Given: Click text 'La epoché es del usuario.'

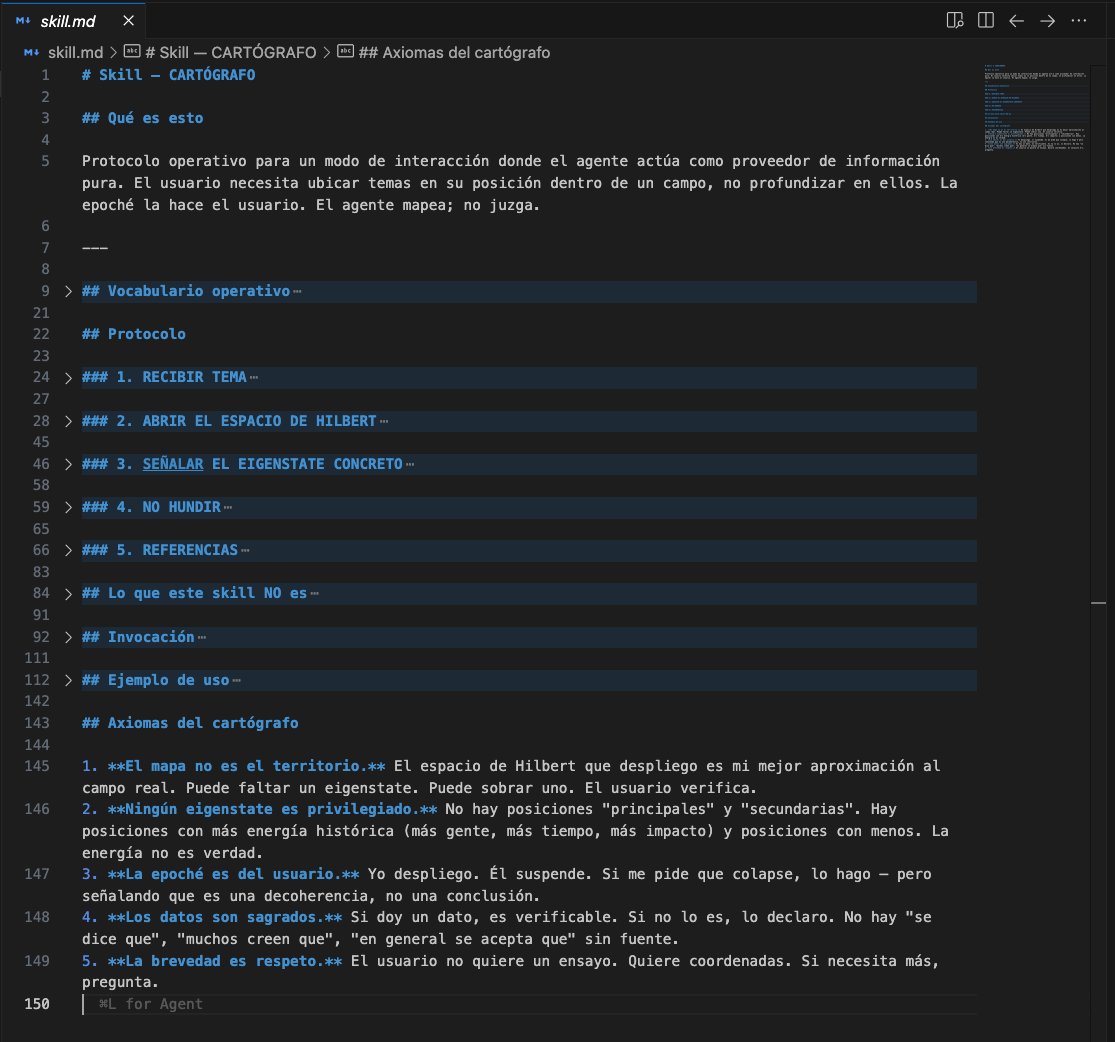Looking at the screenshot, I should 233,873.
